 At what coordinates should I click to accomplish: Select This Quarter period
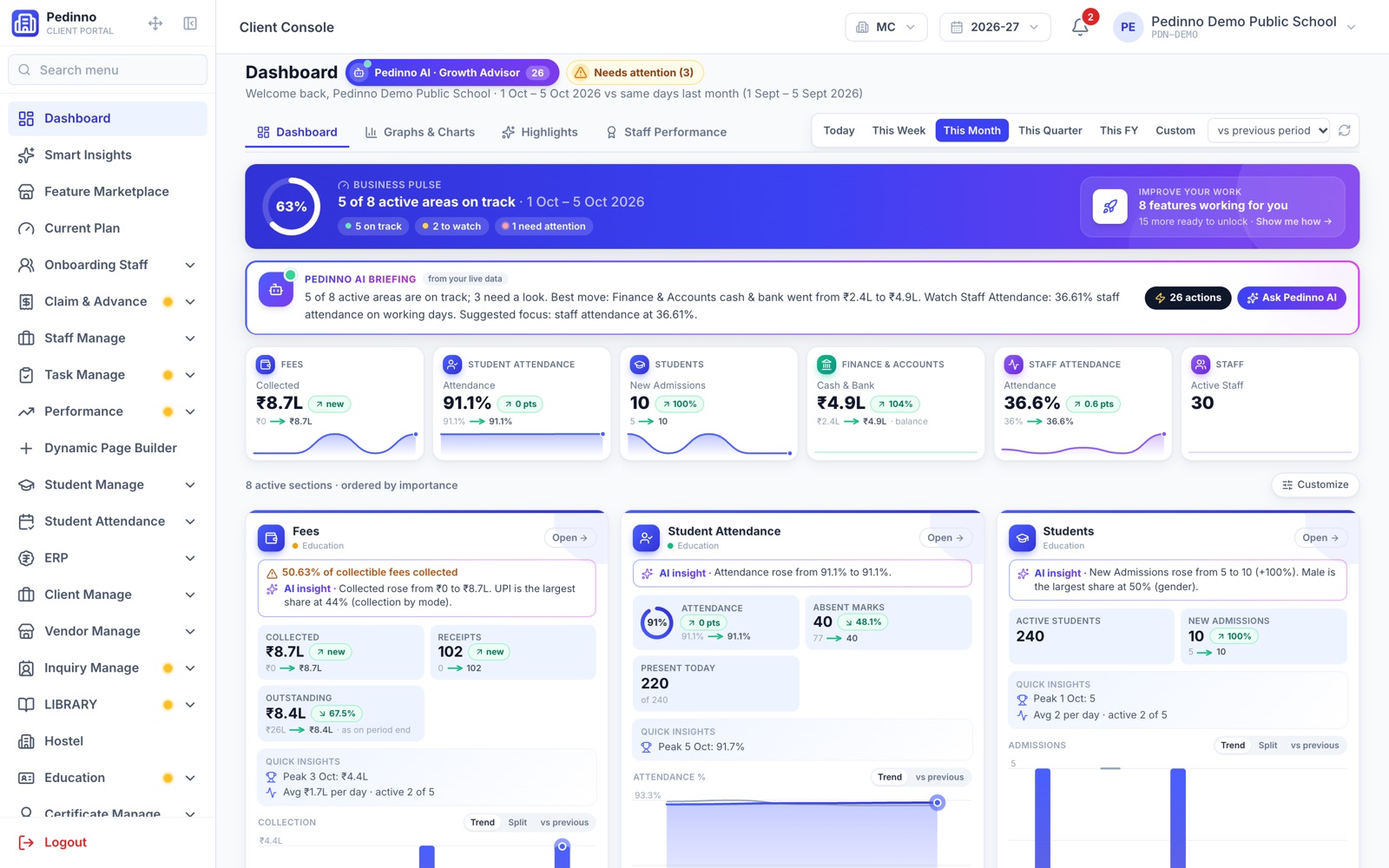pyautogui.click(x=1050, y=130)
